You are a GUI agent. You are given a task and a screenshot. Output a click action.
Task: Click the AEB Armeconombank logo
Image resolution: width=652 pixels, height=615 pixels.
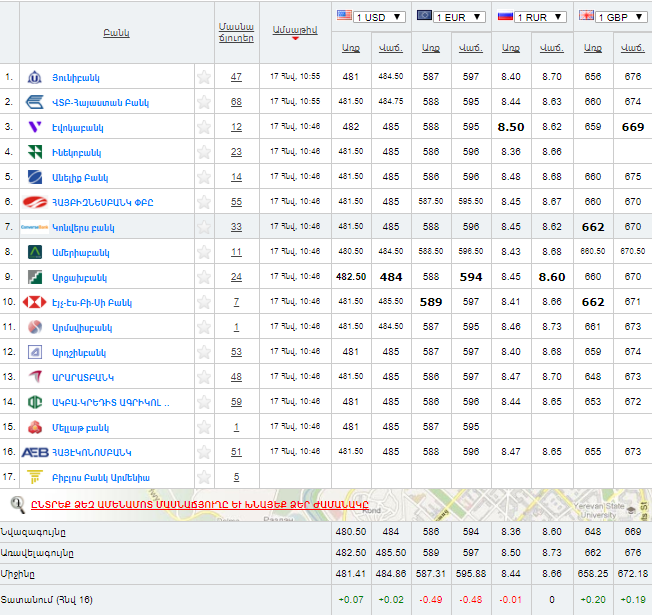coord(35,452)
